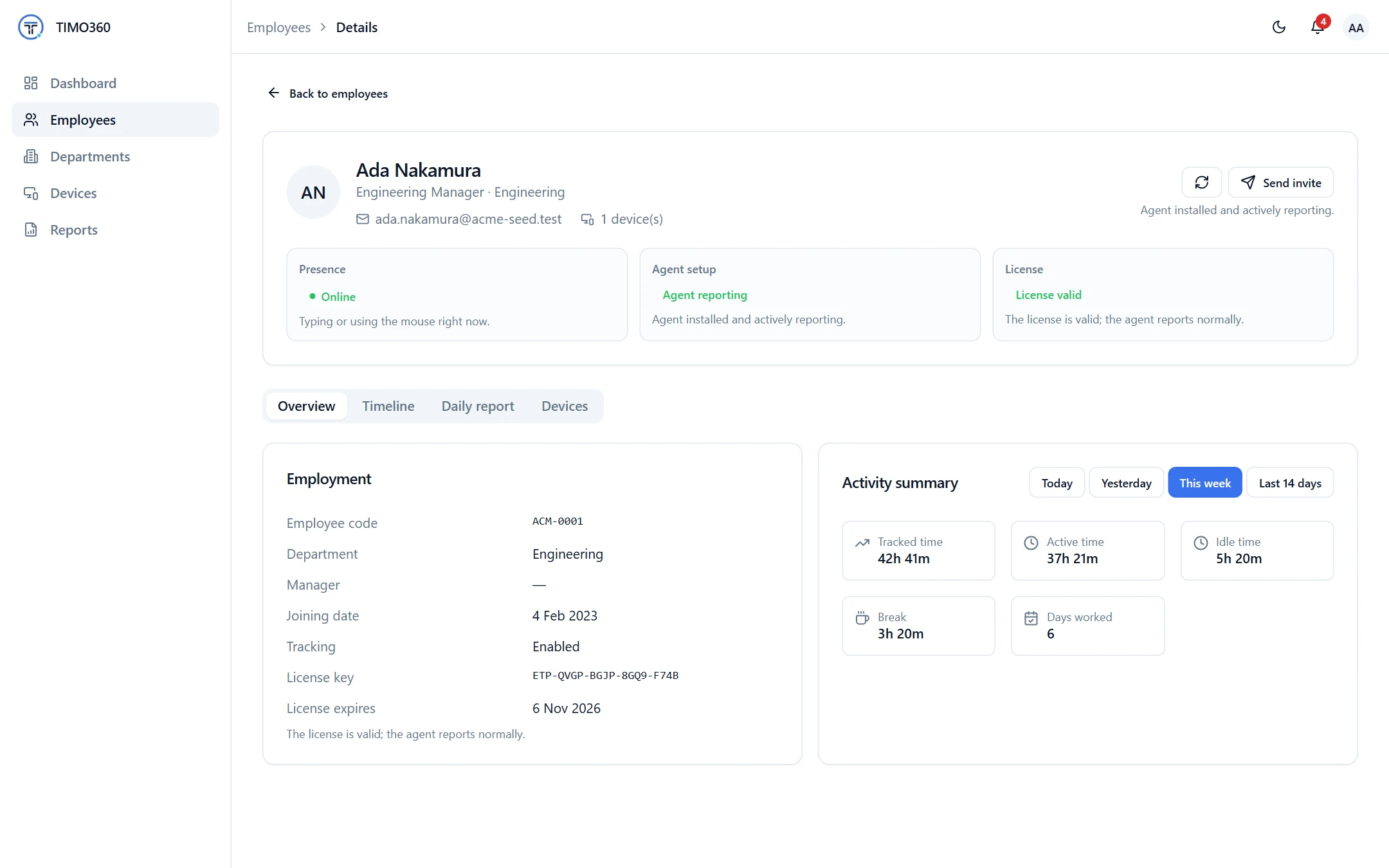
Task: Click the license key ETP-QVGP-BGJP-8GQ9-F74B
Action: [x=605, y=676]
